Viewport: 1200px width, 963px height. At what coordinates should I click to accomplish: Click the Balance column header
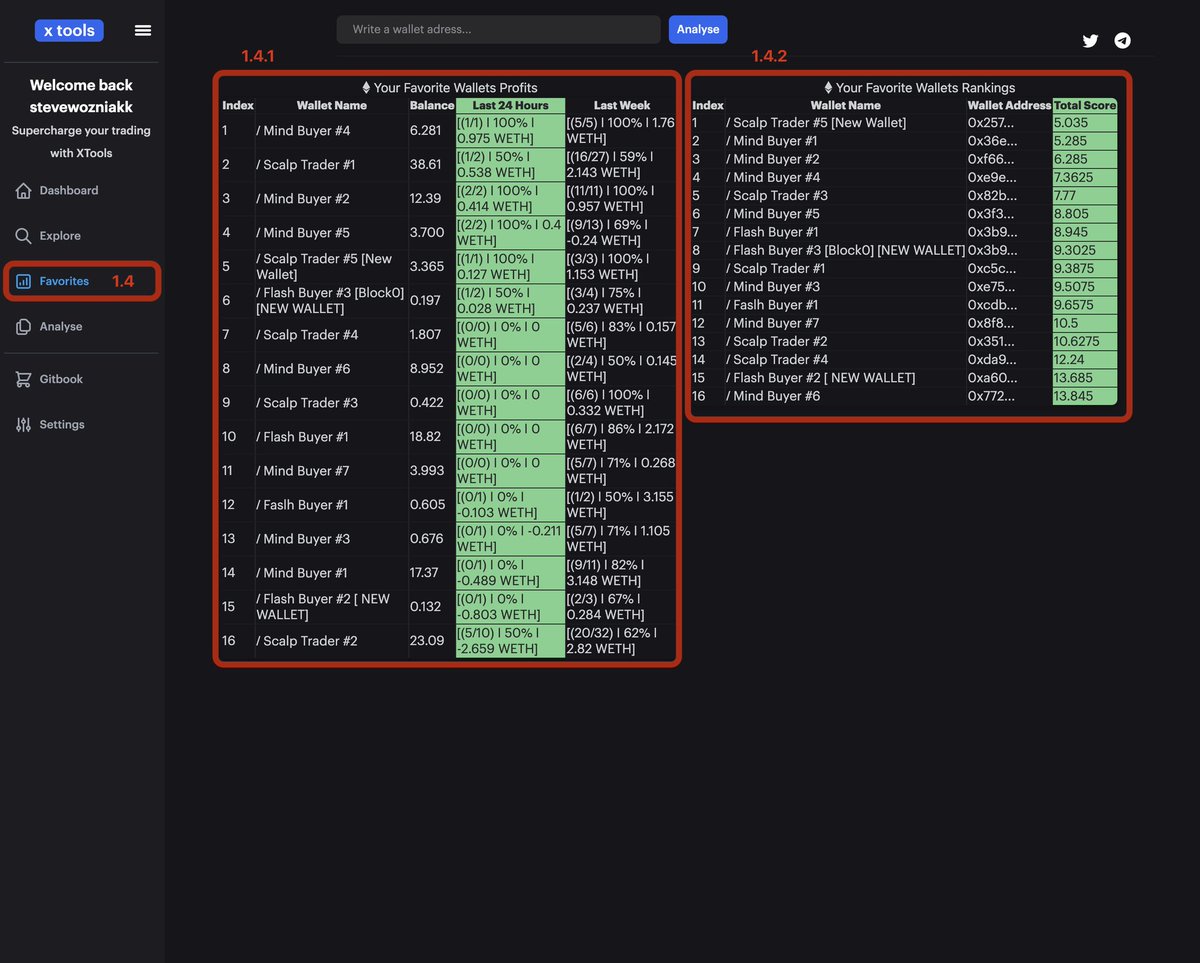click(432, 105)
